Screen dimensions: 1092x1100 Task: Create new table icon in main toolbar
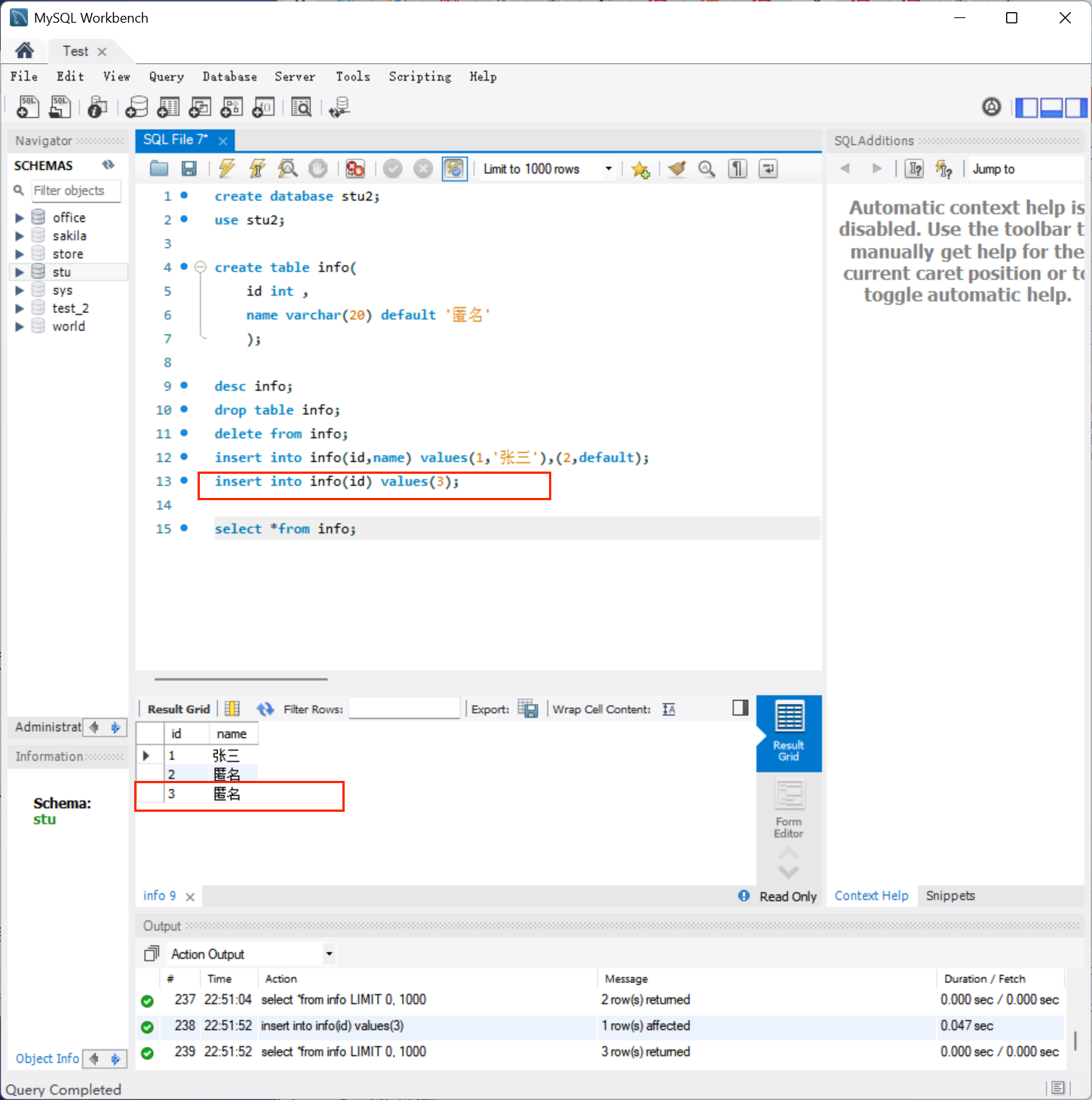point(168,107)
